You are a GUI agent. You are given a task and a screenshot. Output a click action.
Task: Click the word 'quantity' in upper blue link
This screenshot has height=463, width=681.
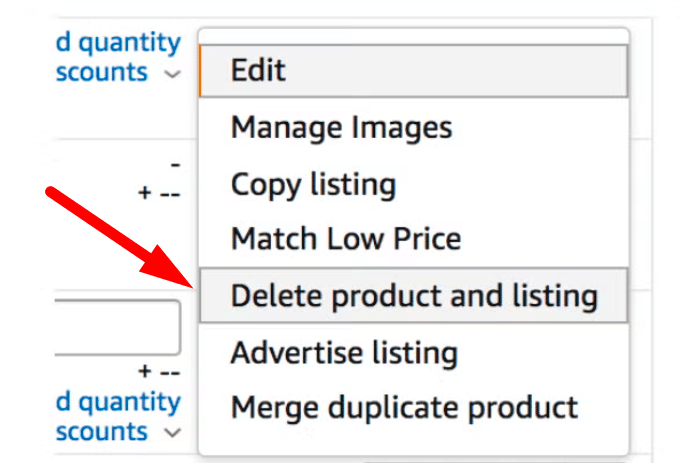coord(129,44)
